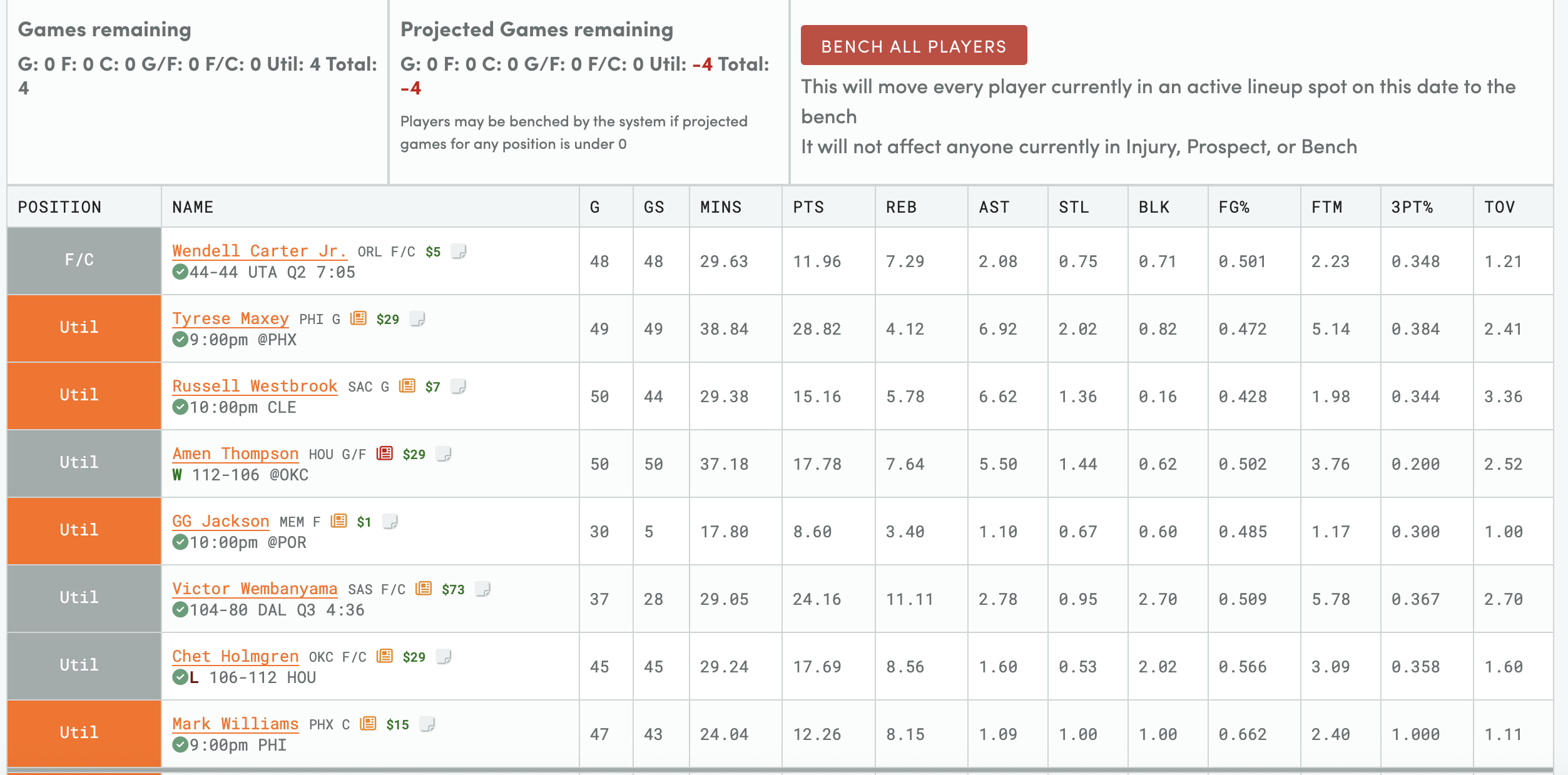Open Russell Westbrook's news icon
1568x775 pixels.
[x=407, y=386]
